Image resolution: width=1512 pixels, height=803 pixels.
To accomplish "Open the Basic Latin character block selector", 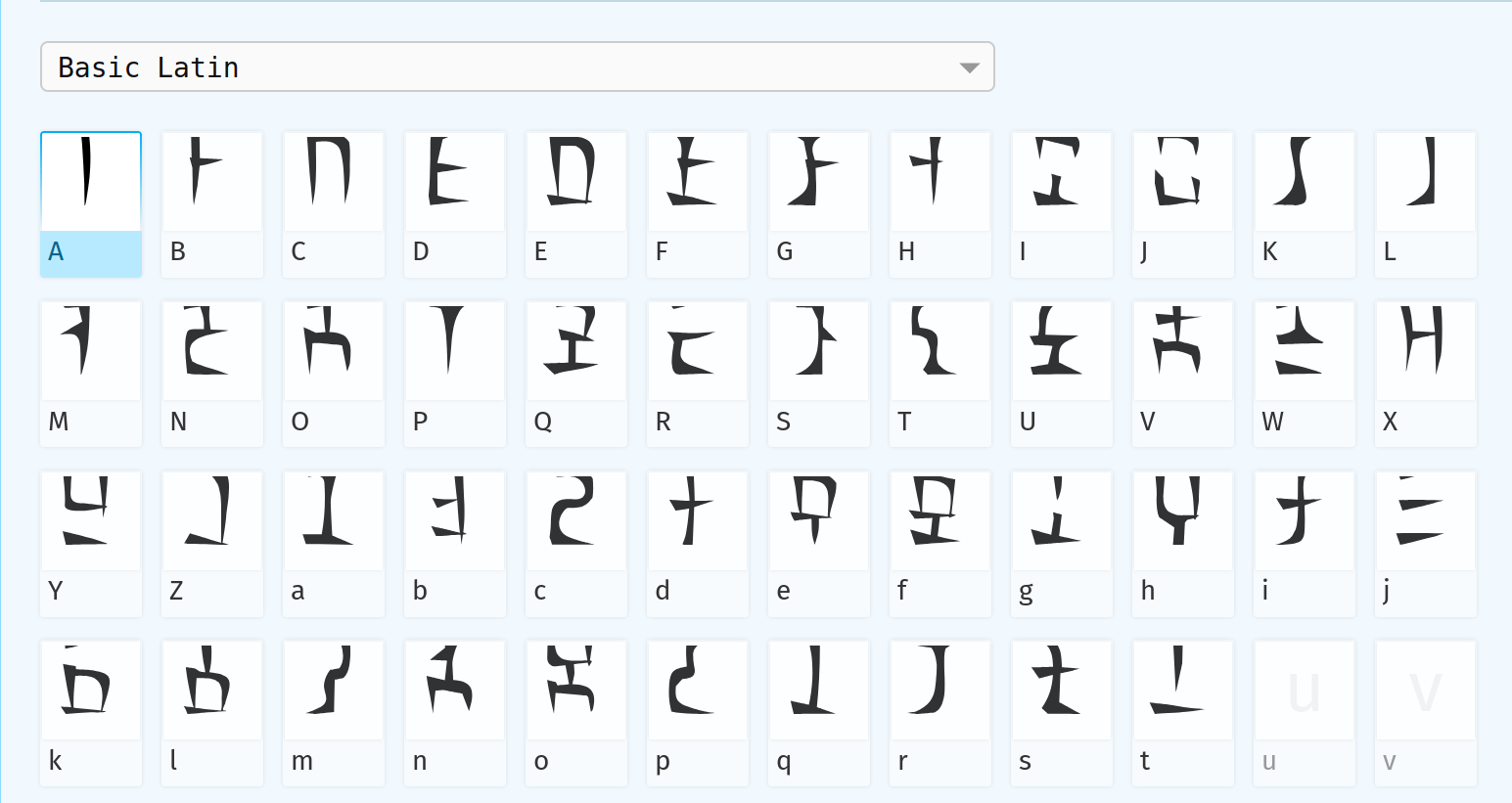I will coord(518,67).
